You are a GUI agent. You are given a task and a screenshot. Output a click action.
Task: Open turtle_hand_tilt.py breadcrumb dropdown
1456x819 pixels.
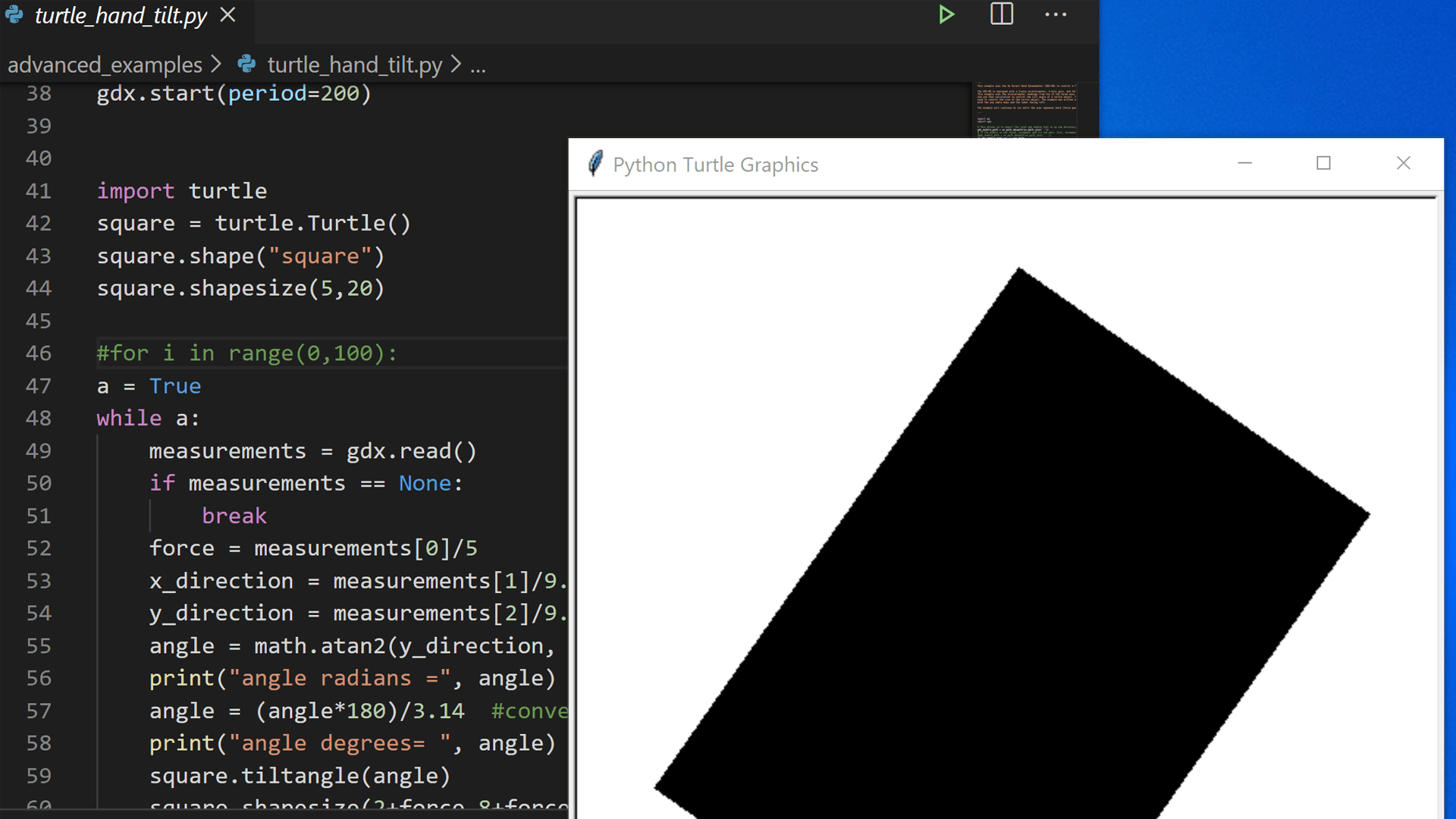point(354,65)
